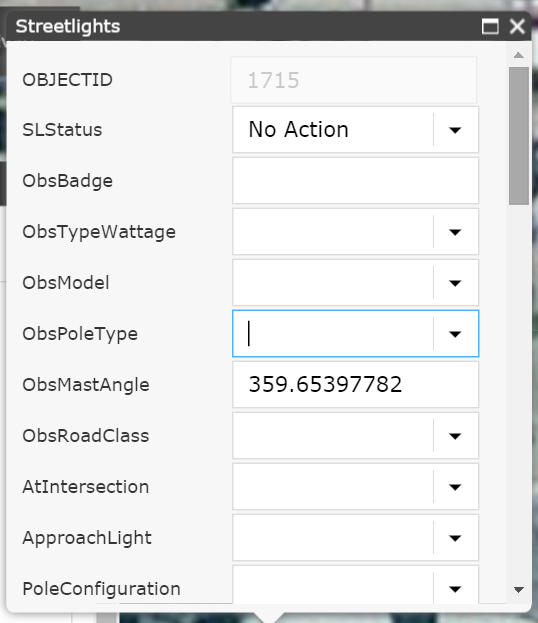Viewport: 538px width, 623px height.
Task: Expand the ObsTypeWattage dropdown
Action: [x=455, y=232]
